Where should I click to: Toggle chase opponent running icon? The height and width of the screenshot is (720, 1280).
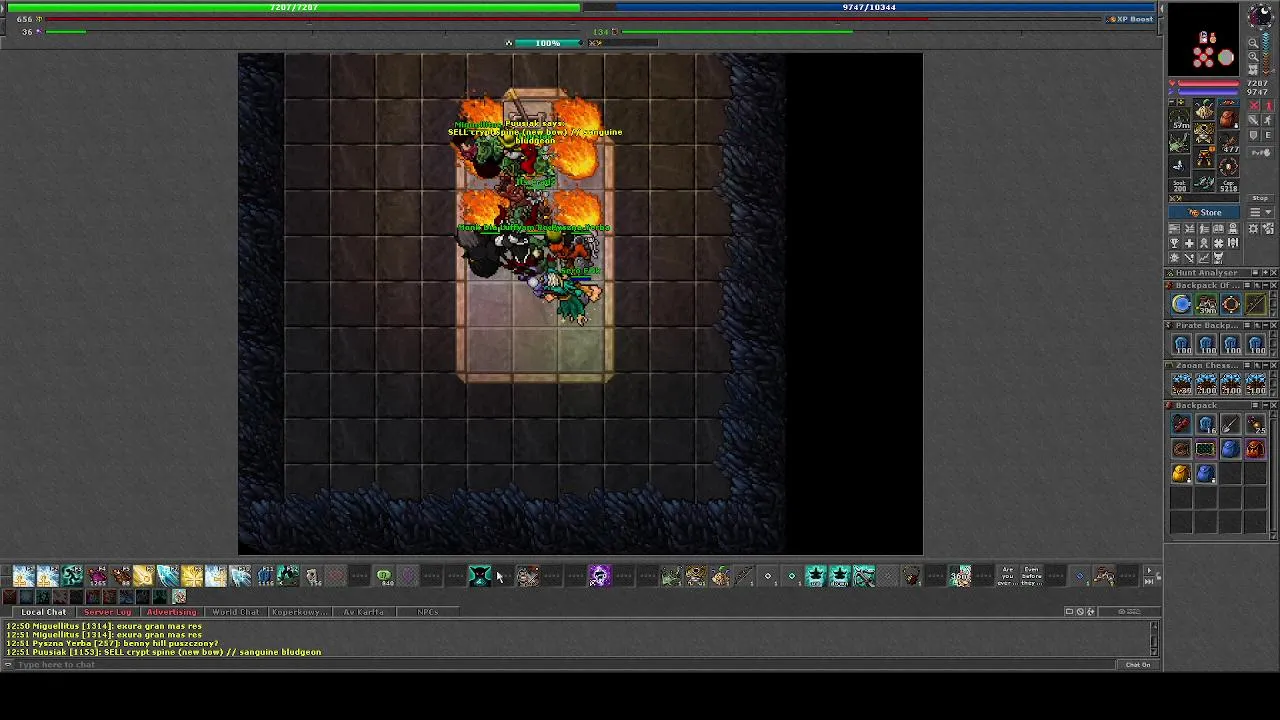(1268, 120)
